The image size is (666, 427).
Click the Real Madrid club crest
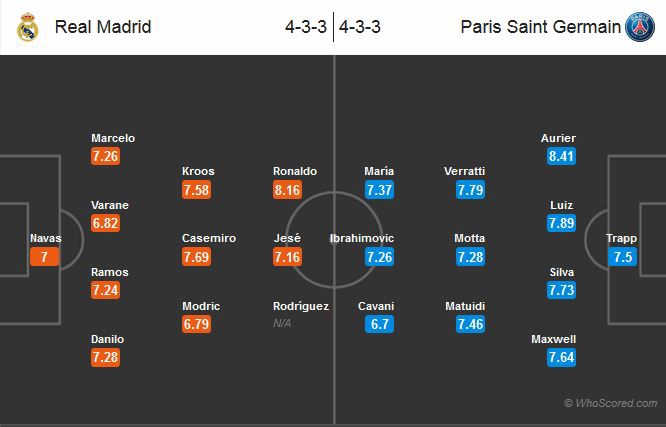pos(26,27)
